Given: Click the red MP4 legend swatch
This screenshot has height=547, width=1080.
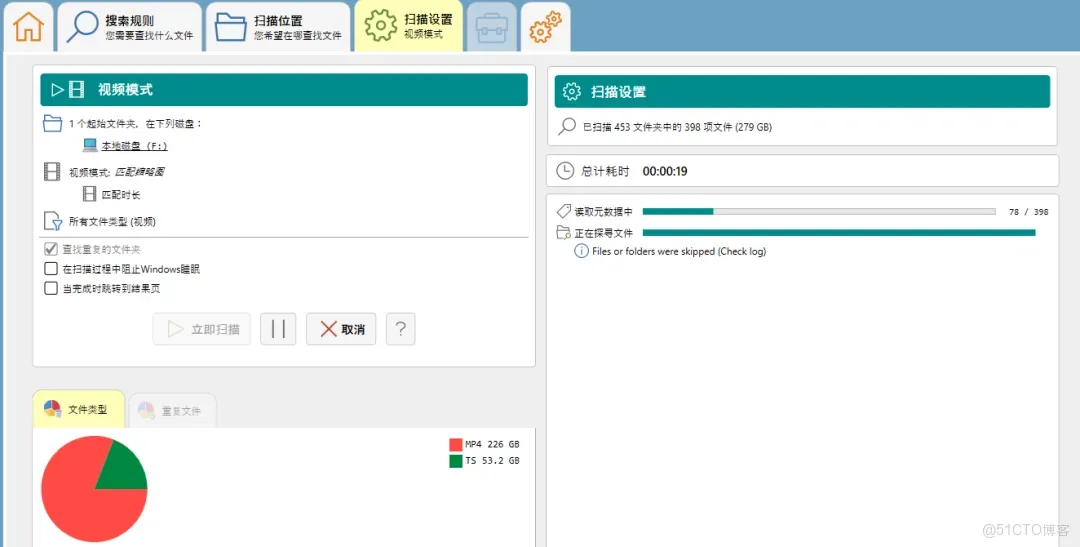Looking at the screenshot, I should coord(455,444).
